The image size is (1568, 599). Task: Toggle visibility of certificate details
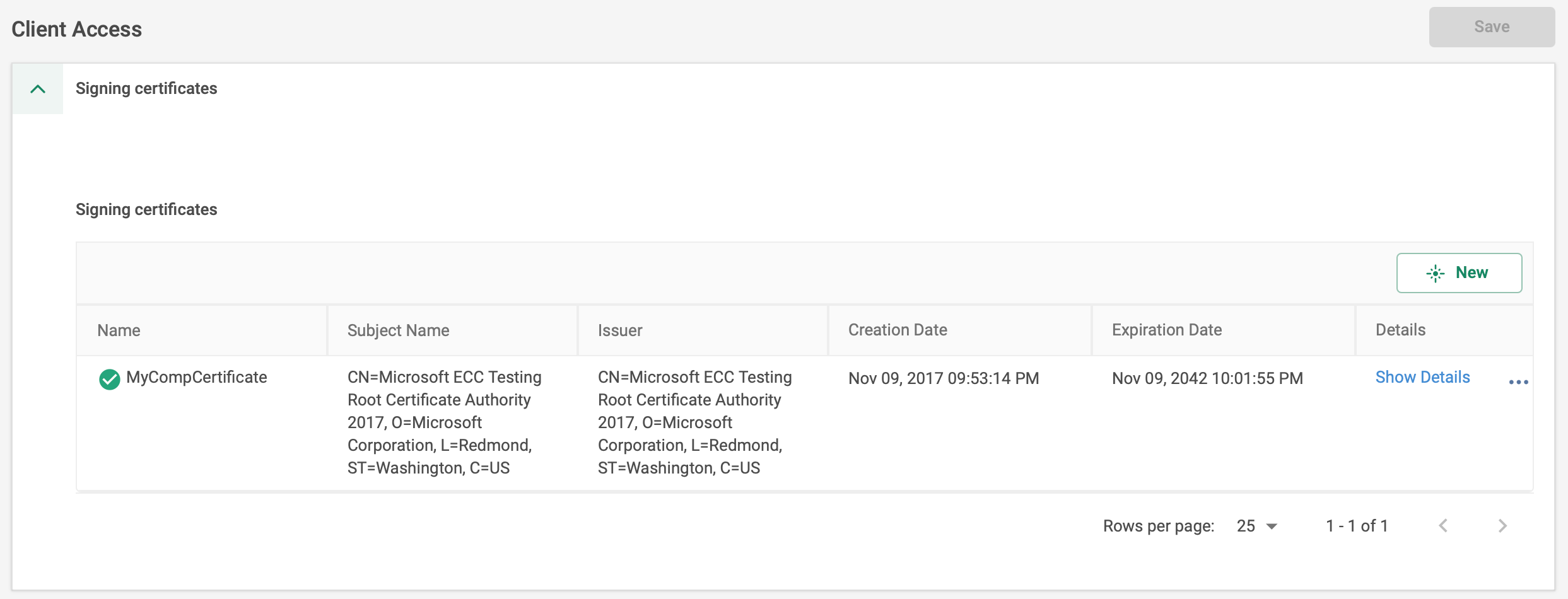pos(1423,376)
